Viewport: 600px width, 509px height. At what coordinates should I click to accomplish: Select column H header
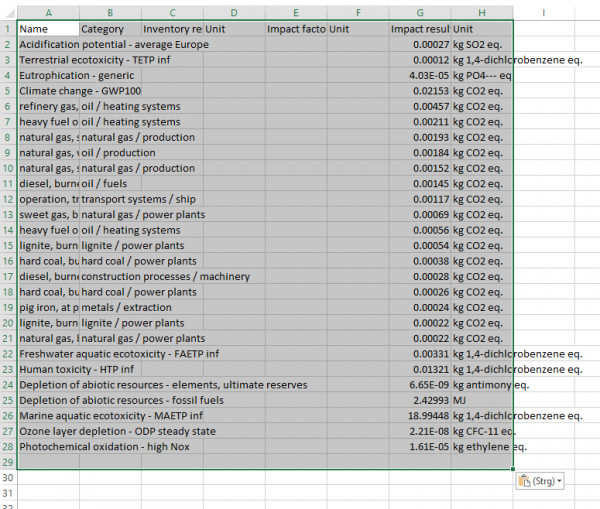click(x=482, y=13)
